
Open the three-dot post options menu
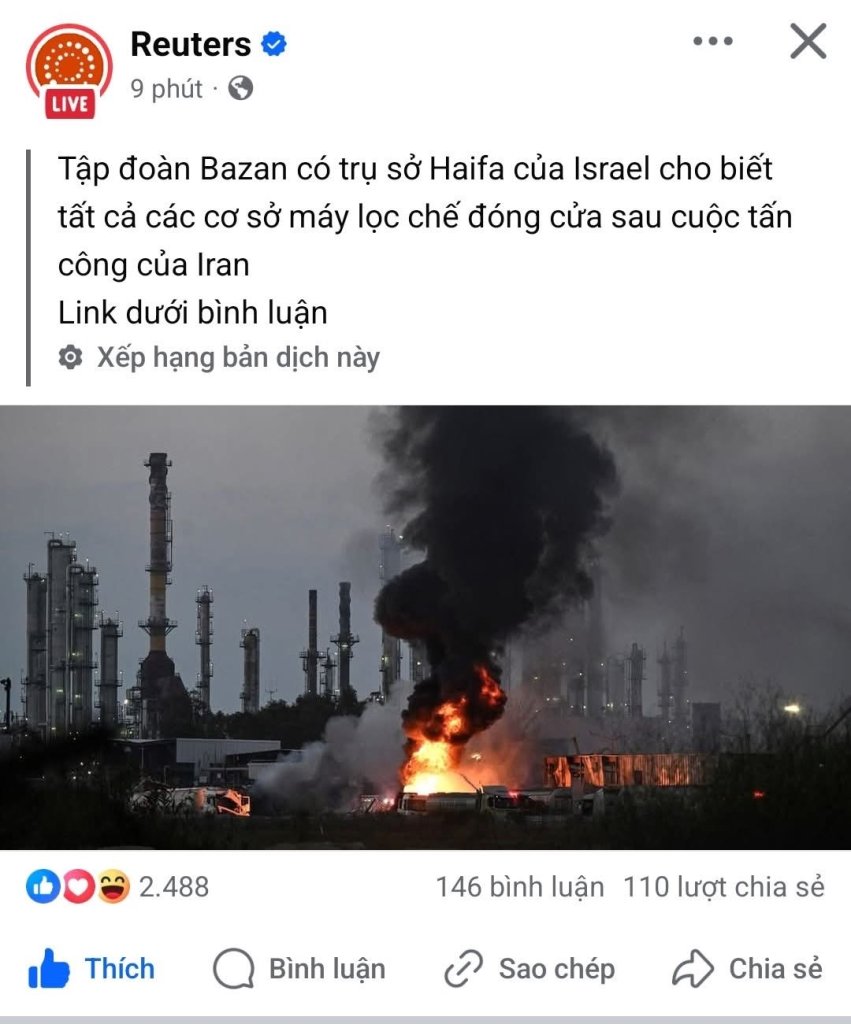pyautogui.click(x=713, y=41)
